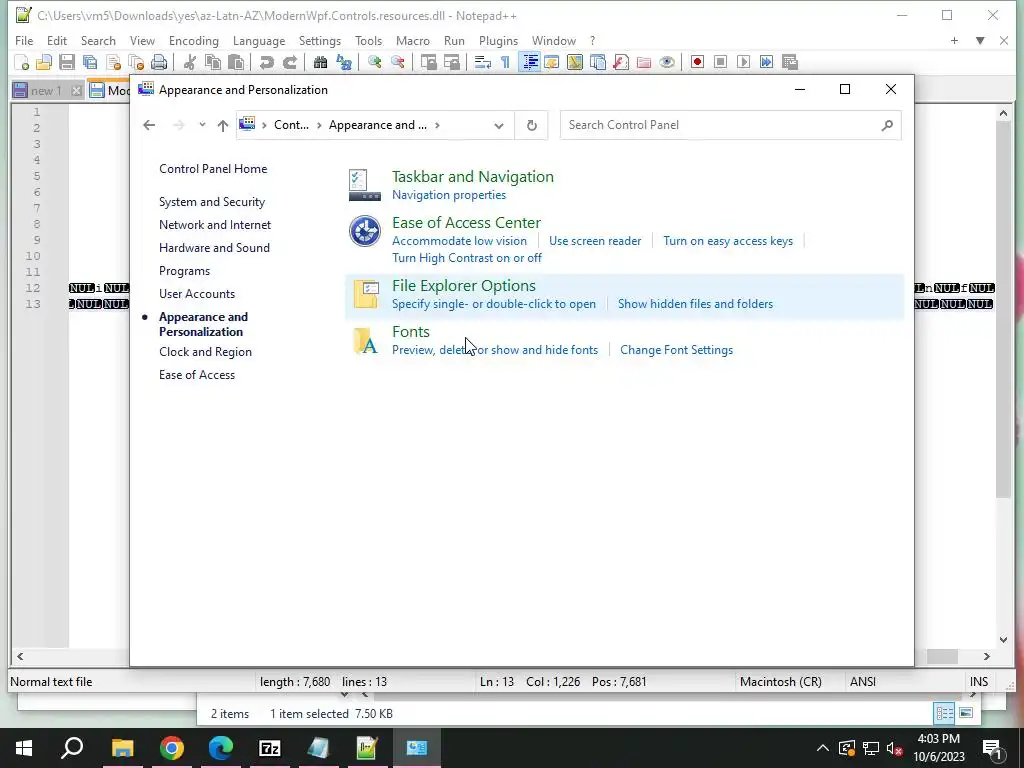1024x768 pixels.
Task: Click Notepad++ Print toolbar icon
Action: (159, 62)
